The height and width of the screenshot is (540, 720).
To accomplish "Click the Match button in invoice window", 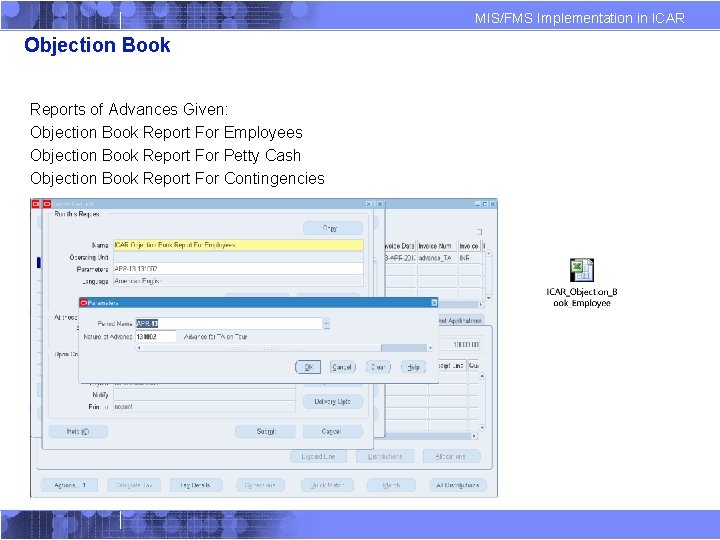I will click(x=391, y=485).
